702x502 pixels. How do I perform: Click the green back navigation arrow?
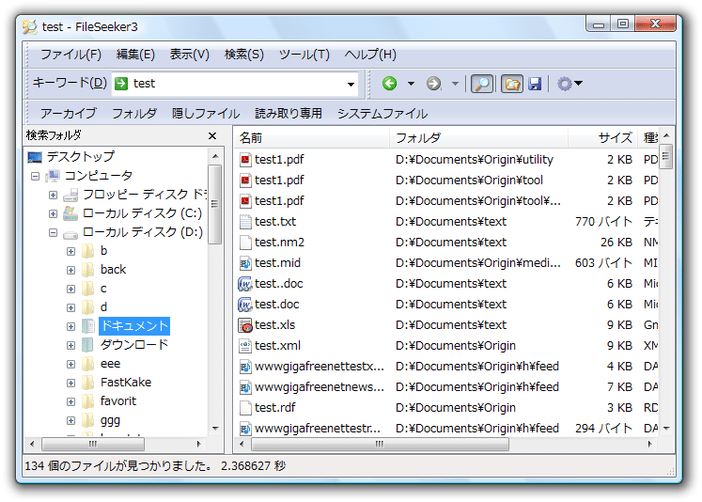pyautogui.click(x=390, y=83)
